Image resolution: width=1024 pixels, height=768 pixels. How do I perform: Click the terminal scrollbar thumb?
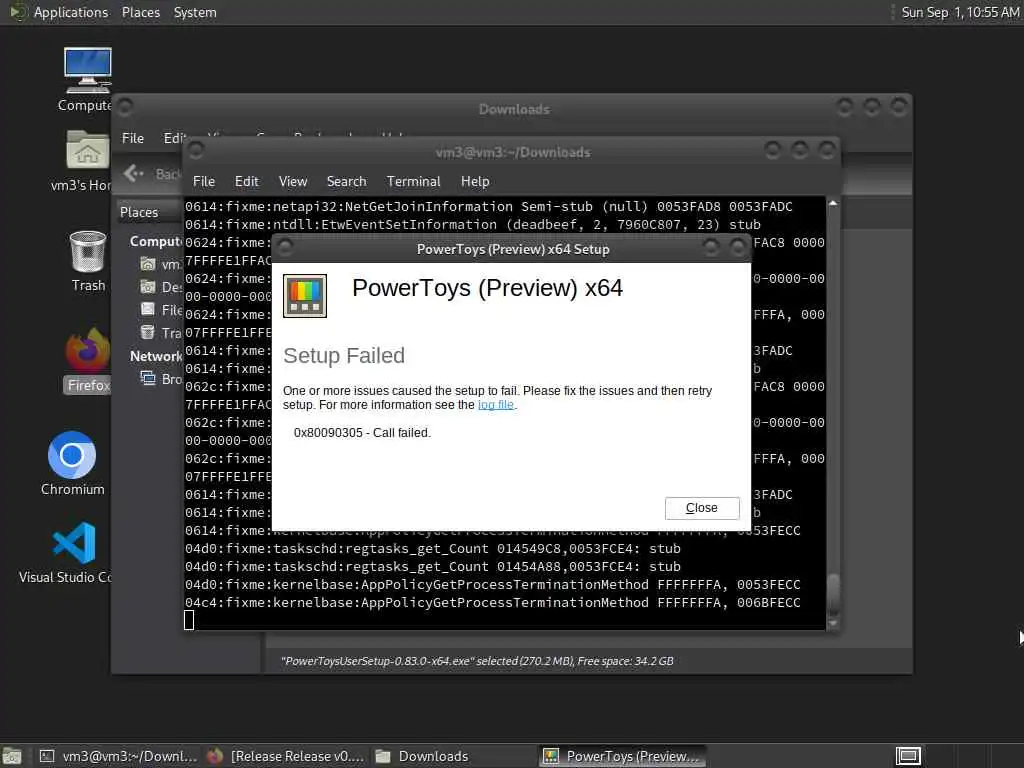click(833, 594)
